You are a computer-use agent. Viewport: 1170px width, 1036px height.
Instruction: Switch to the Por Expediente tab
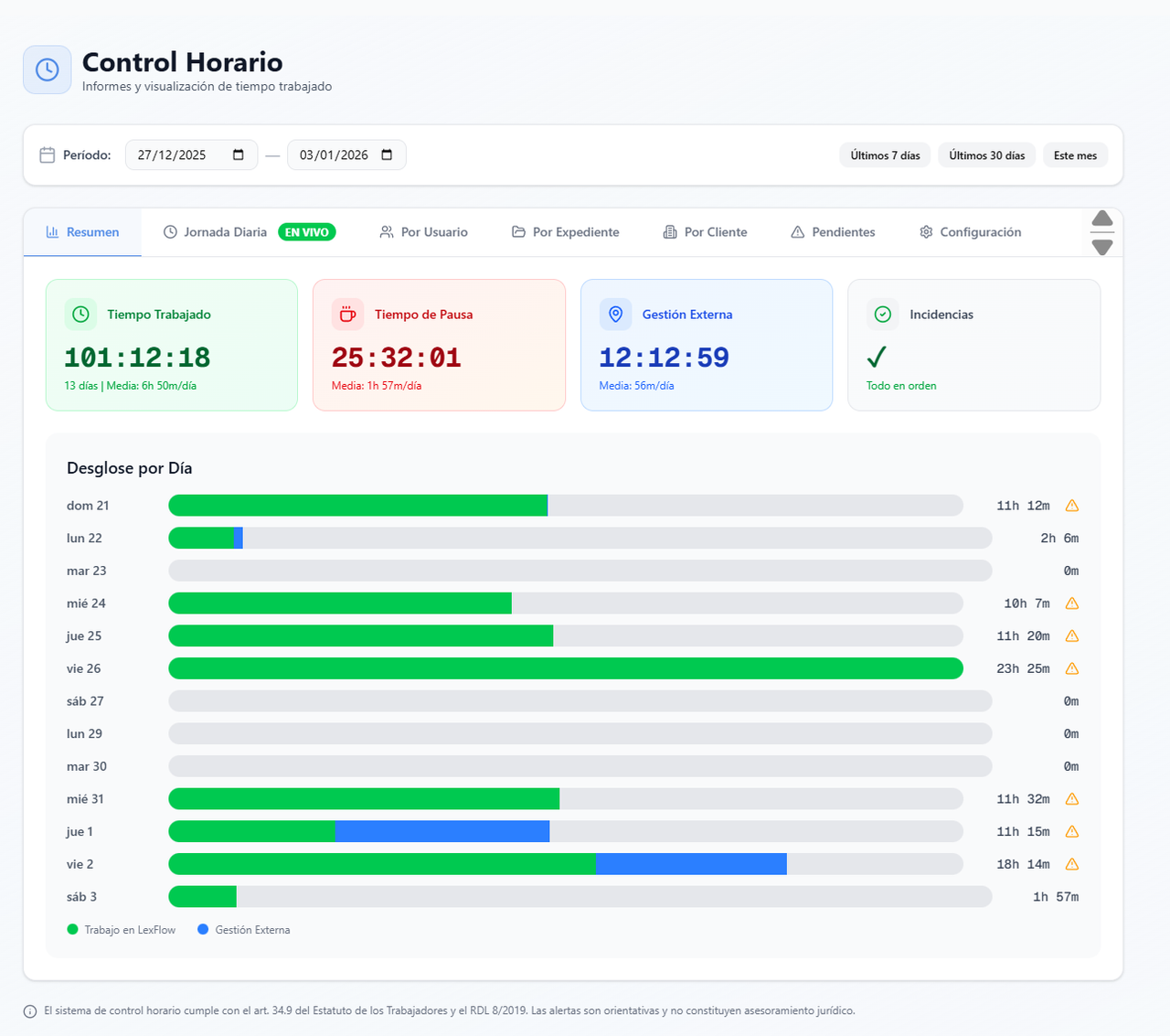tap(565, 231)
